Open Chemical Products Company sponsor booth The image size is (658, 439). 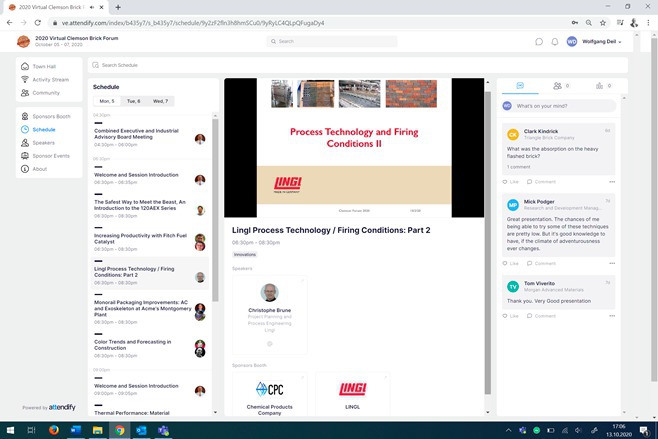(x=269, y=395)
